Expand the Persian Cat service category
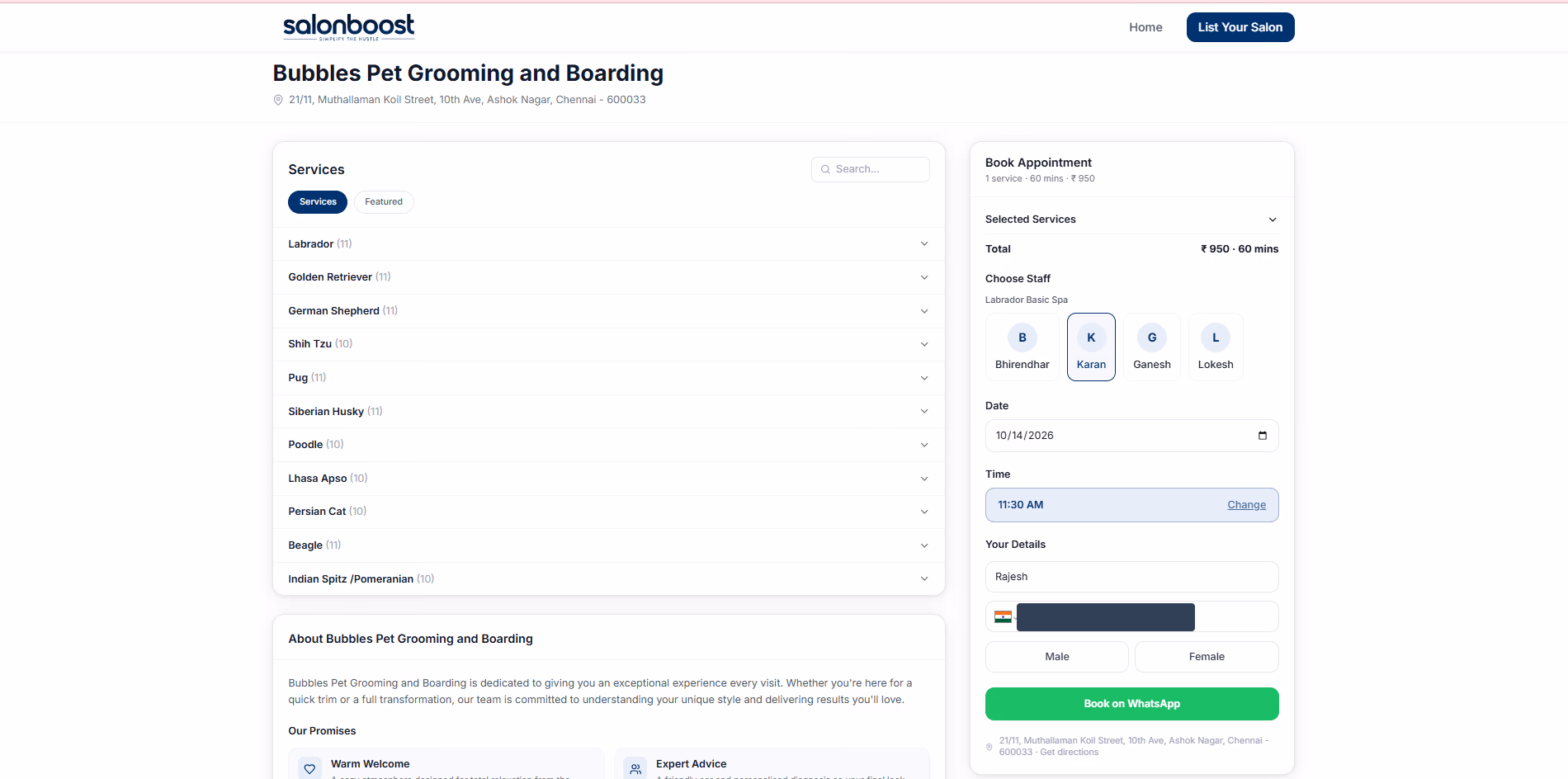 click(x=609, y=512)
